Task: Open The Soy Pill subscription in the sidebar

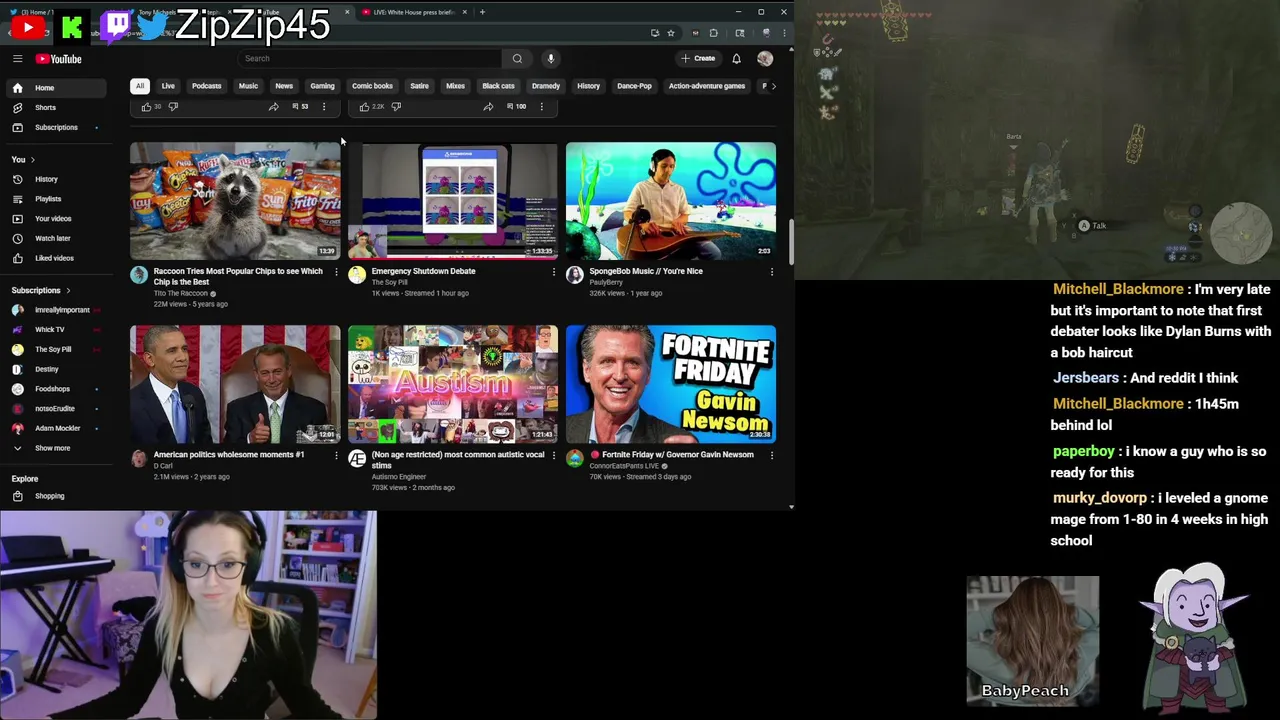Action: (57, 349)
